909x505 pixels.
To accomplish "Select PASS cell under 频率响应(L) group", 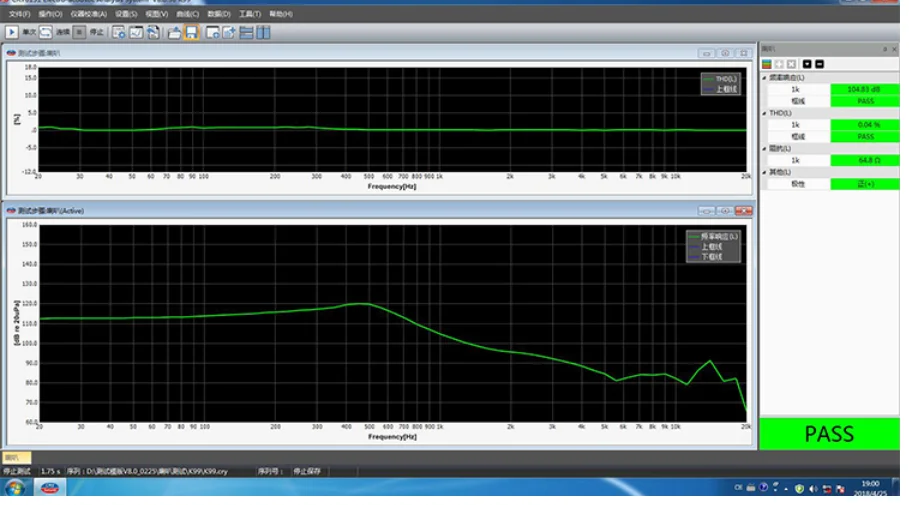I will pos(864,101).
